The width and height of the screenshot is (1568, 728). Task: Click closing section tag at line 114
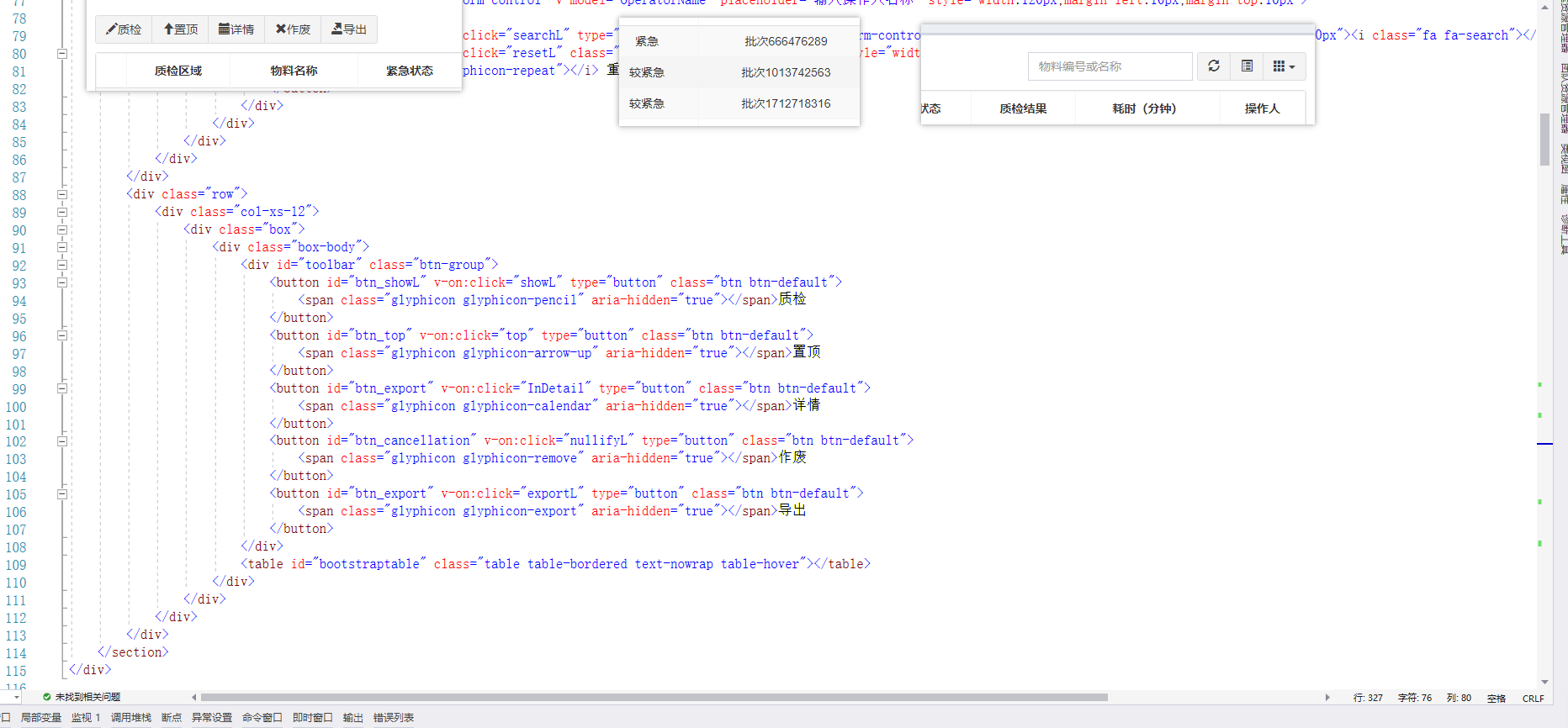tap(134, 652)
